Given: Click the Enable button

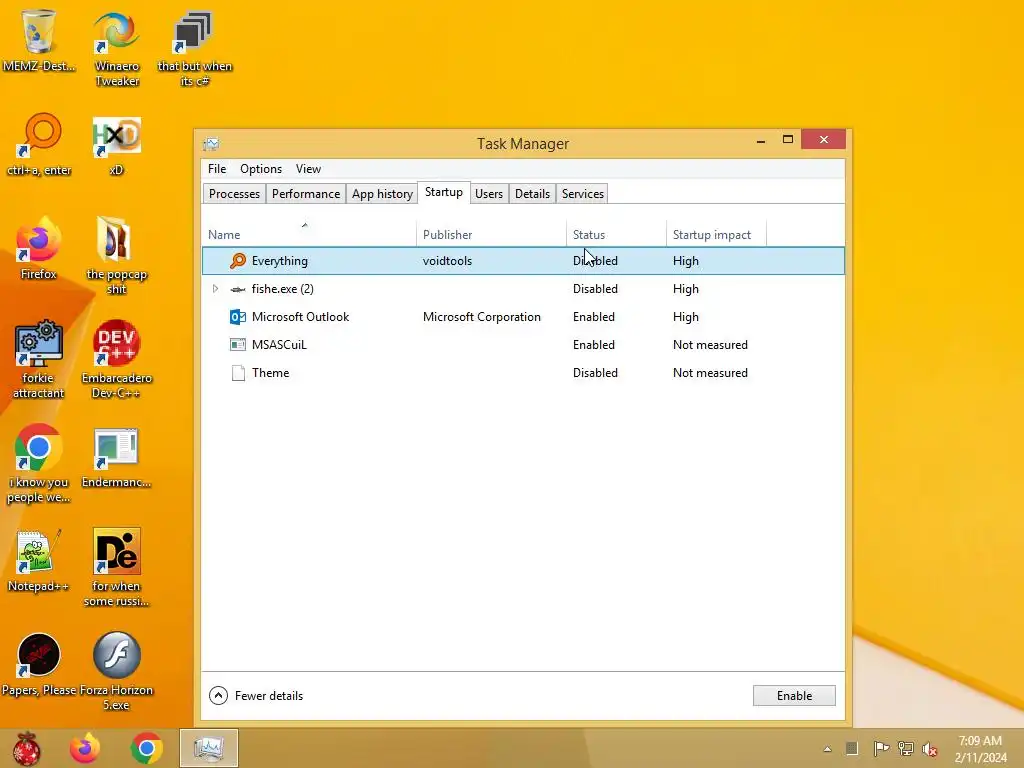Looking at the screenshot, I should point(794,696).
